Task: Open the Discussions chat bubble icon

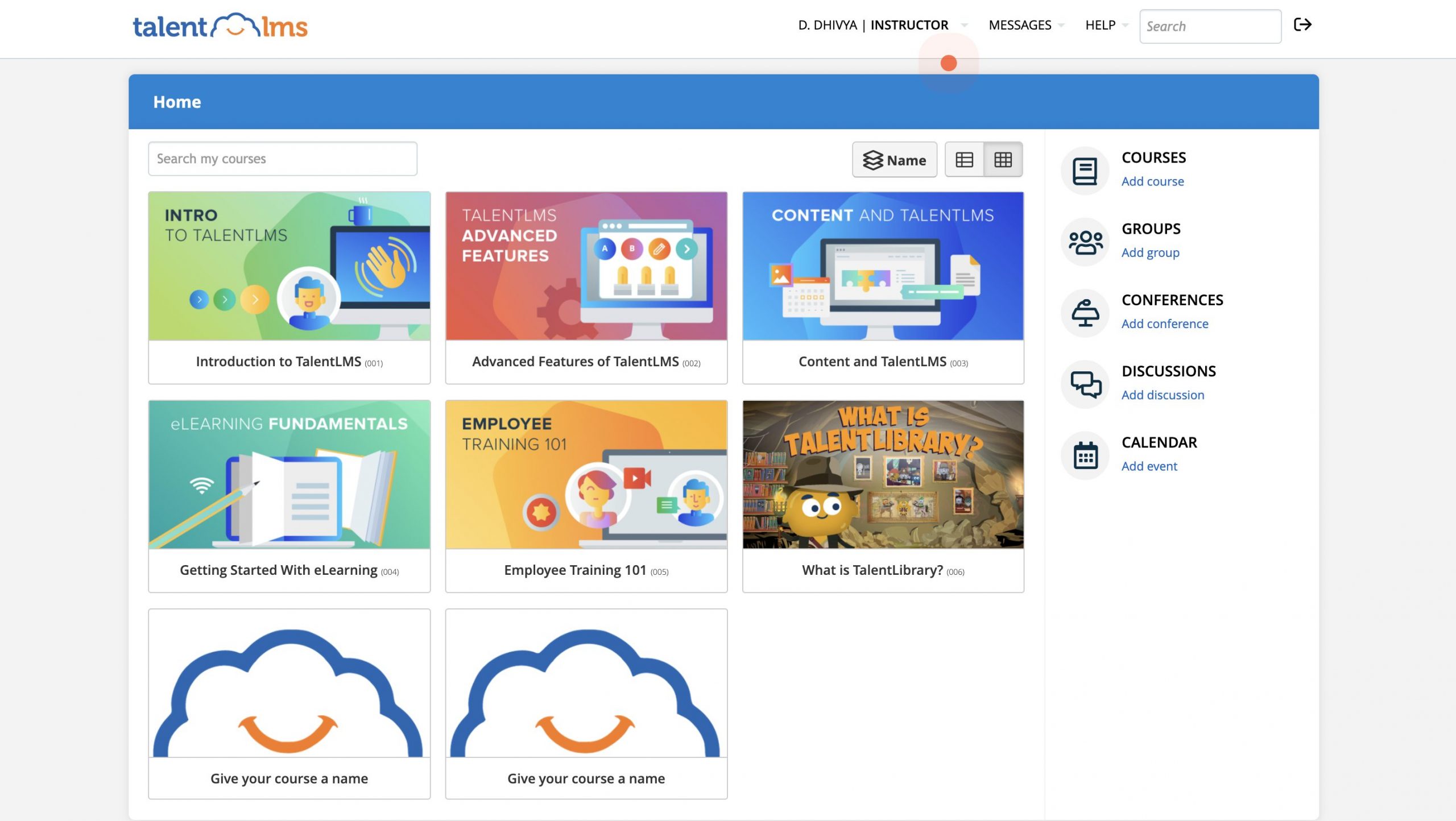Action: tap(1084, 384)
